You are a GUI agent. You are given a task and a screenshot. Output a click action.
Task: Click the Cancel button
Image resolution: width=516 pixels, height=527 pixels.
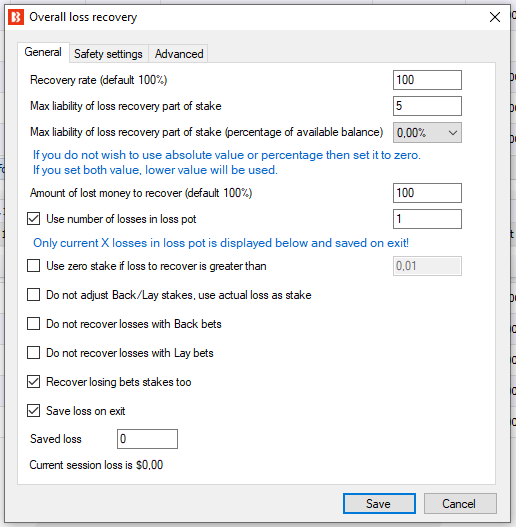[x=460, y=503]
